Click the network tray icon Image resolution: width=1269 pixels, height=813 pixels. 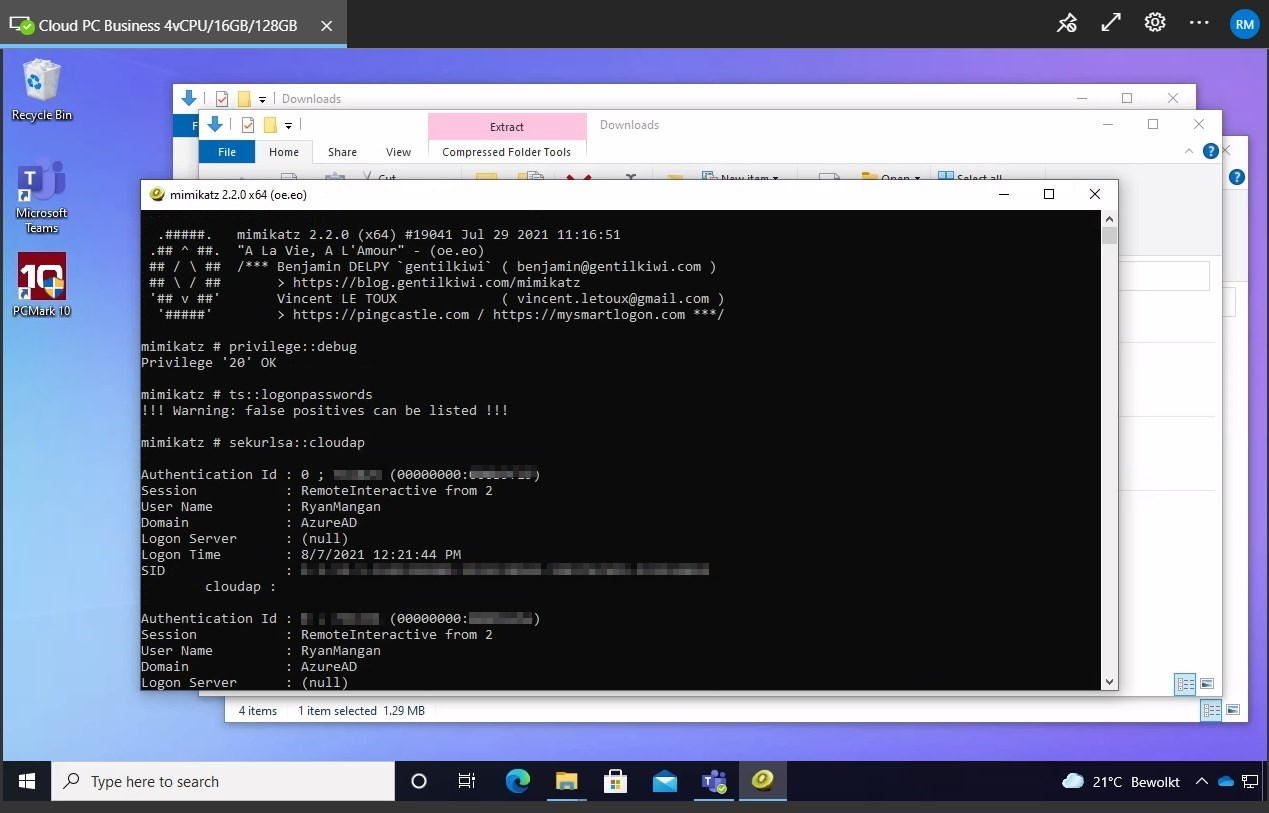coord(1250,782)
